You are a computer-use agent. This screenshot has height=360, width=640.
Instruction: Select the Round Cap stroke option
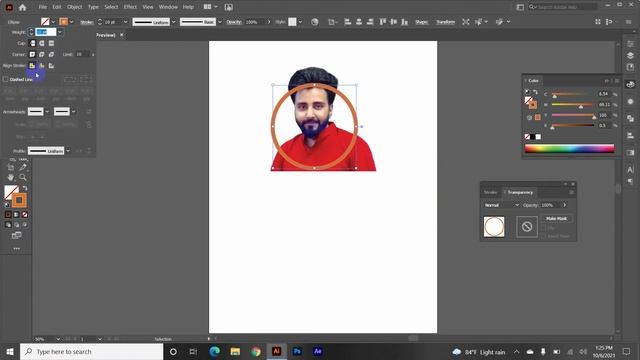[42, 43]
